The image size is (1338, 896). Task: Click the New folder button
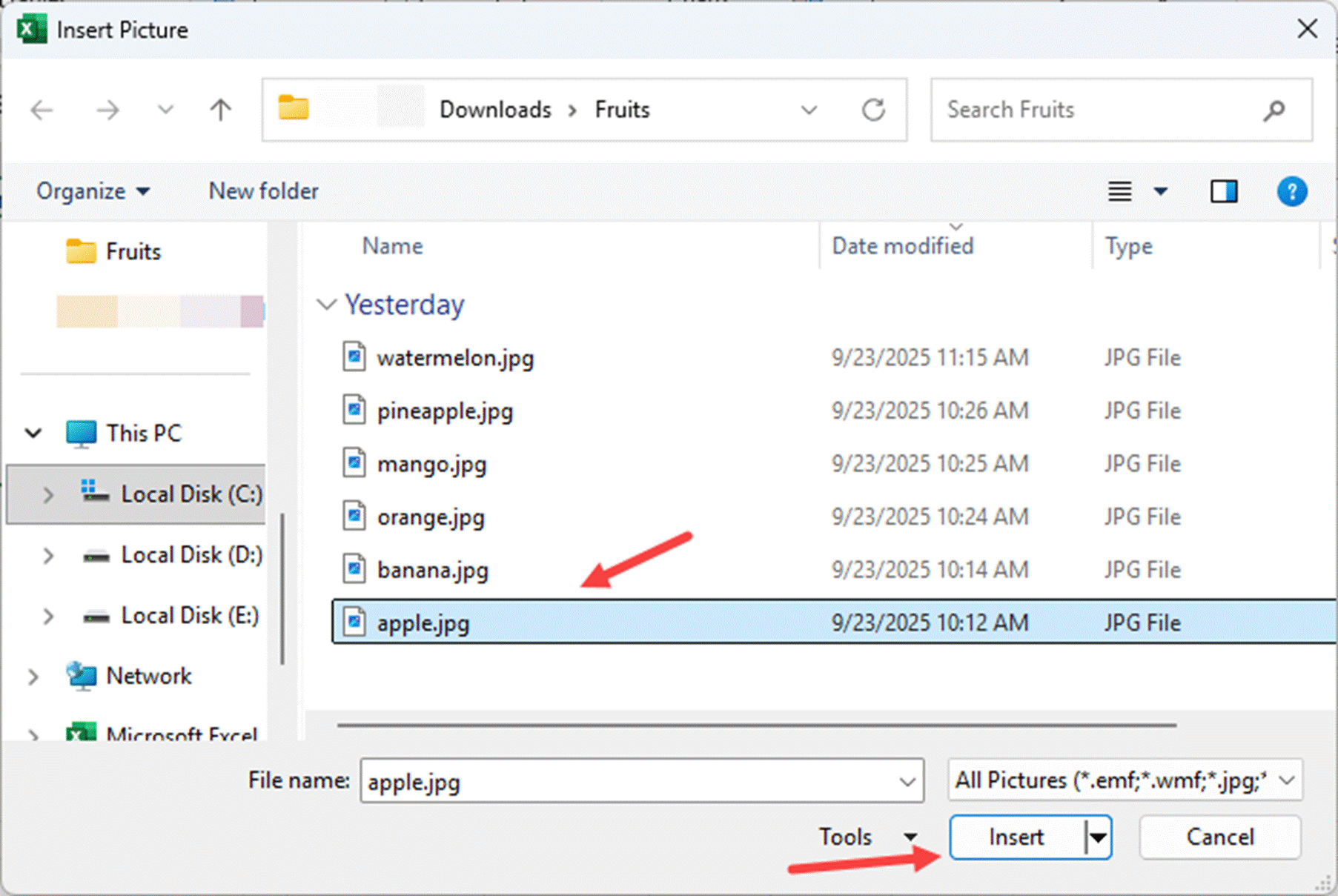coord(263,191)
